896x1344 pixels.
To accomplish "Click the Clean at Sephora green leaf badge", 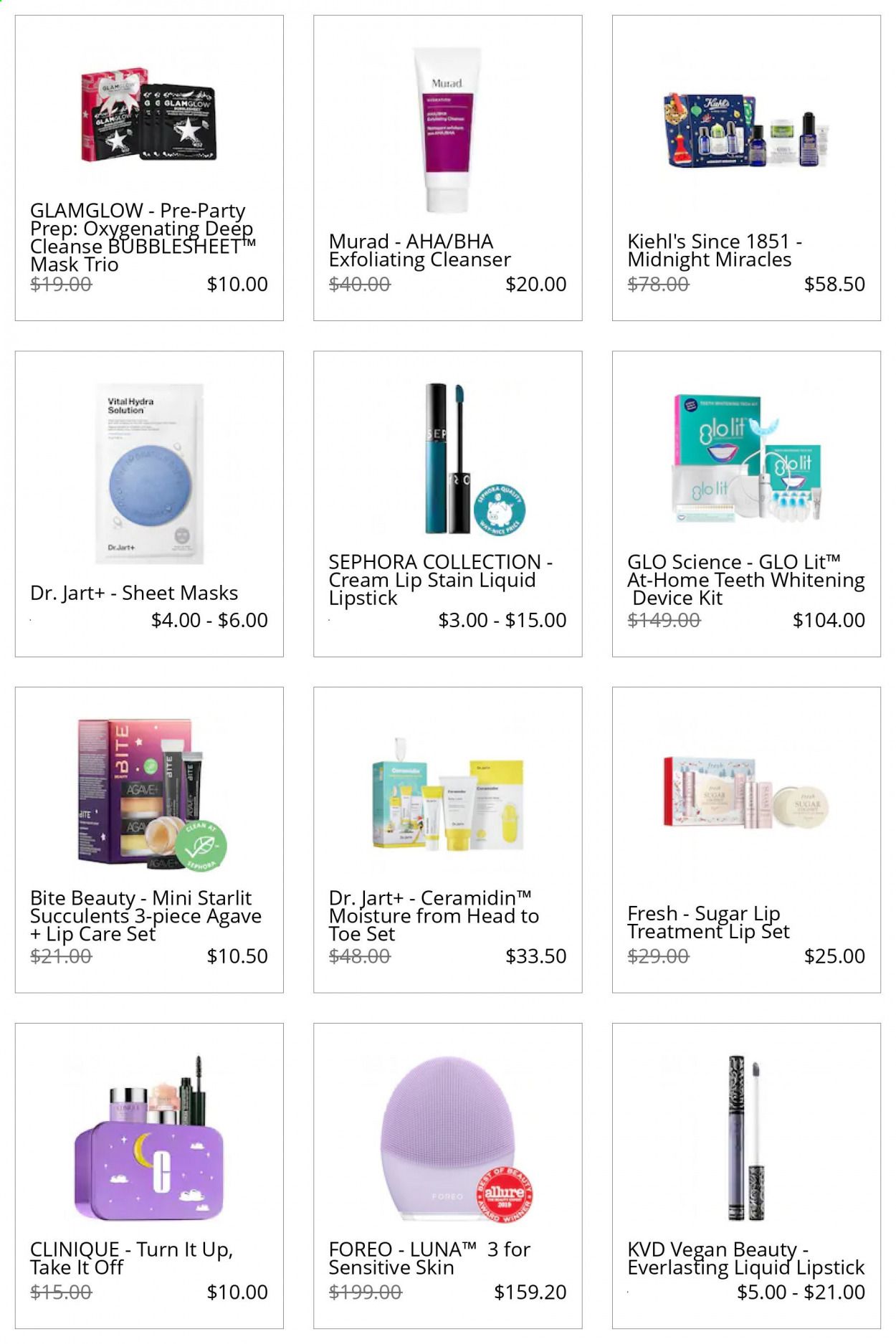I will tap(201, 846).
